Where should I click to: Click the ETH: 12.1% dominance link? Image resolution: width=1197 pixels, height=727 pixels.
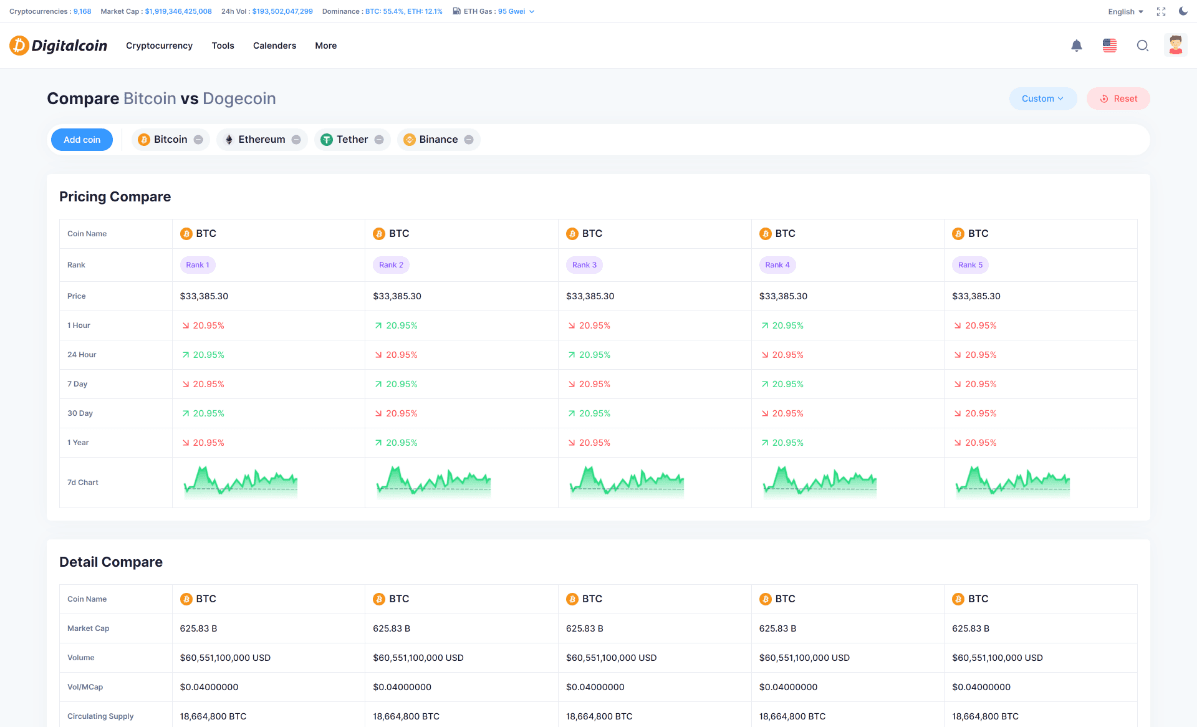424,11
